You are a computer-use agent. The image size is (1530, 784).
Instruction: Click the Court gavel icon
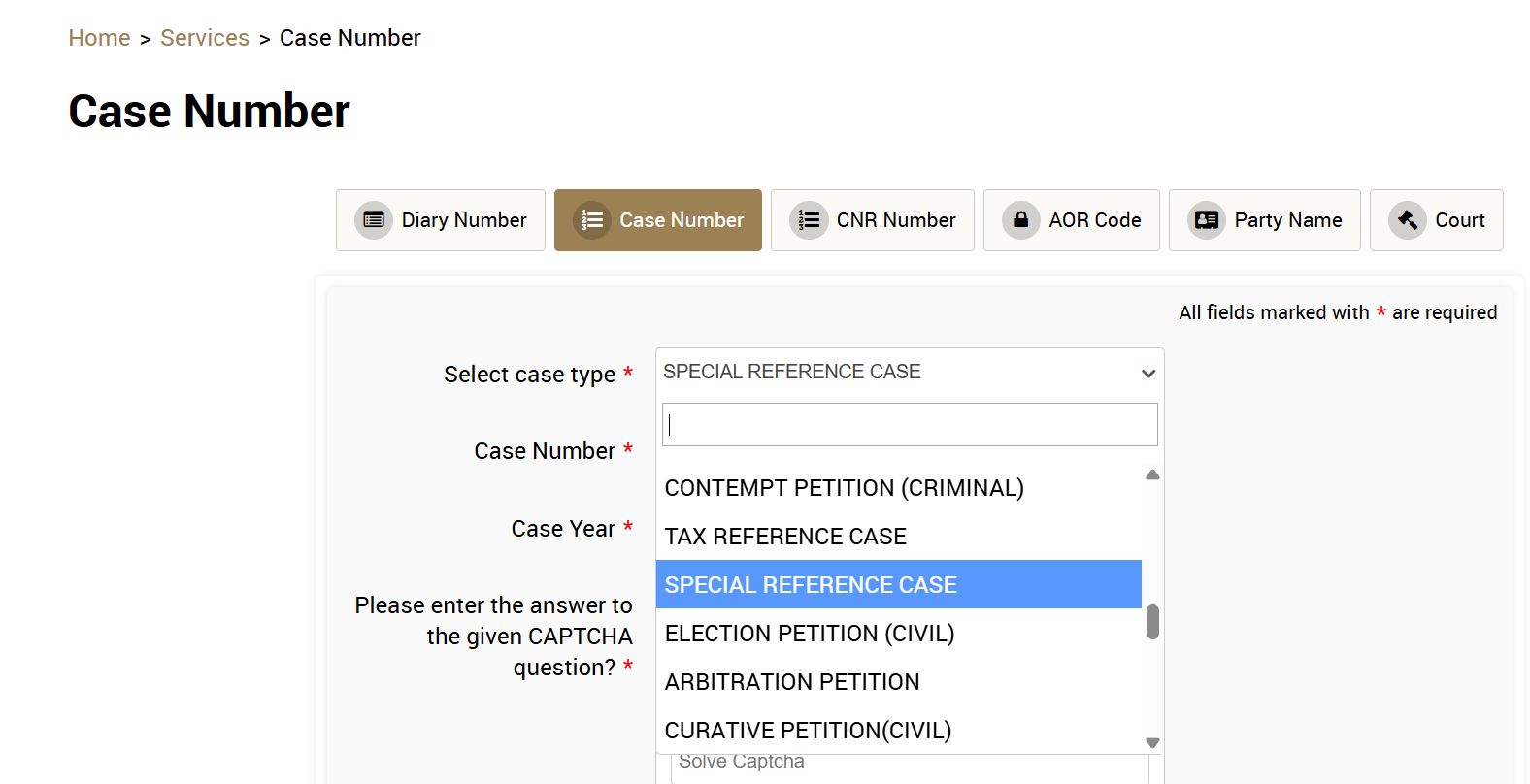(1408, 220)
